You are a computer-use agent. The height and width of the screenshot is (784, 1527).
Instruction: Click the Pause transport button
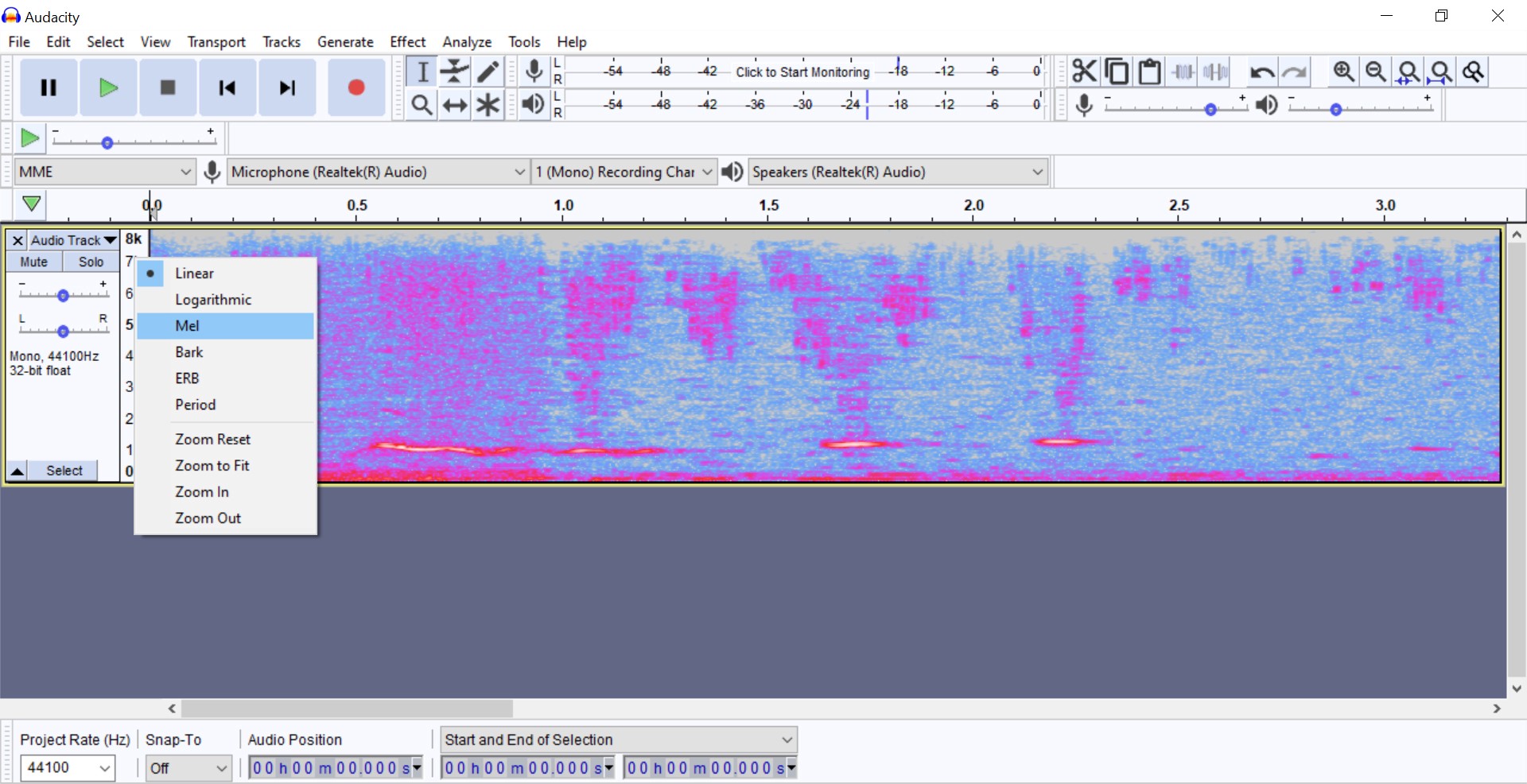pos(49,87)
